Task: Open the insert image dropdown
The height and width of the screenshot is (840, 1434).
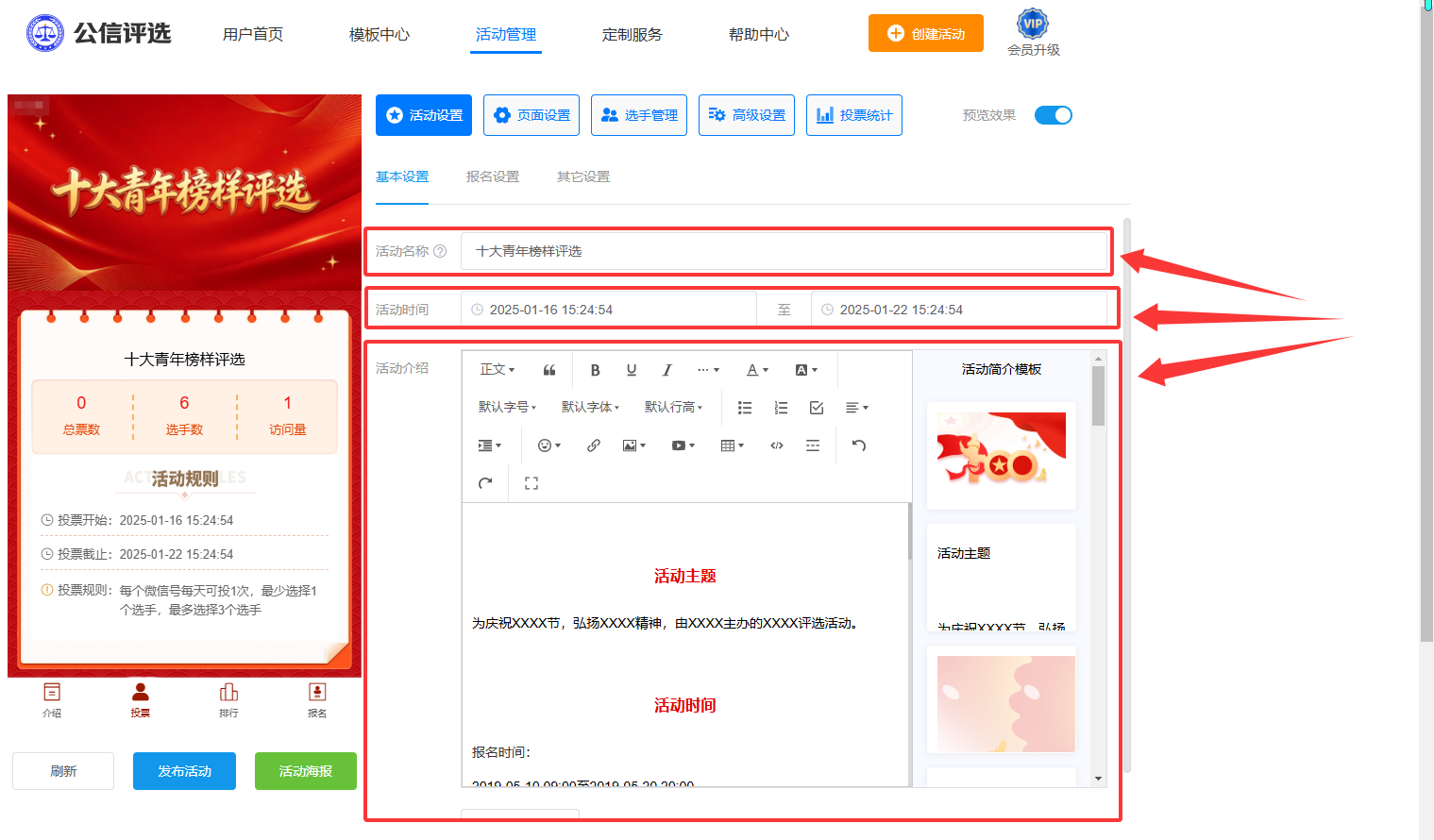Action: tap(634, 445)
